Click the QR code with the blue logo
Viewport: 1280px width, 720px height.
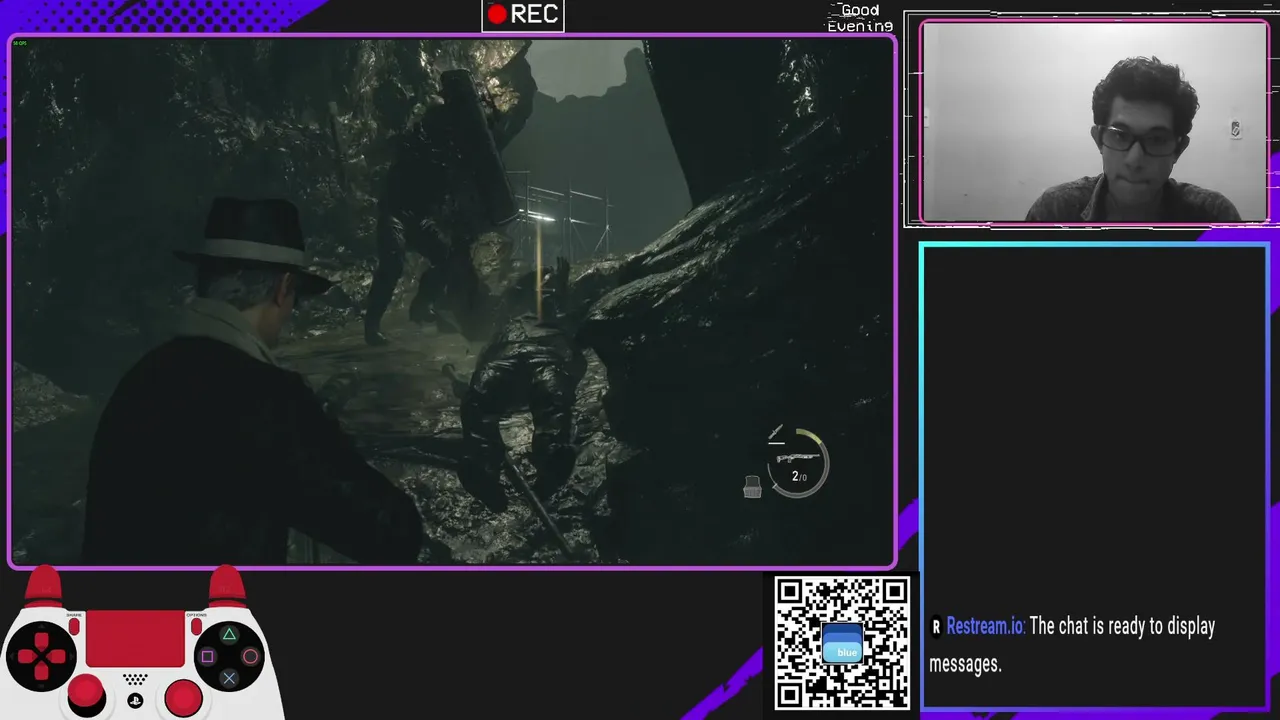(842, 643)
